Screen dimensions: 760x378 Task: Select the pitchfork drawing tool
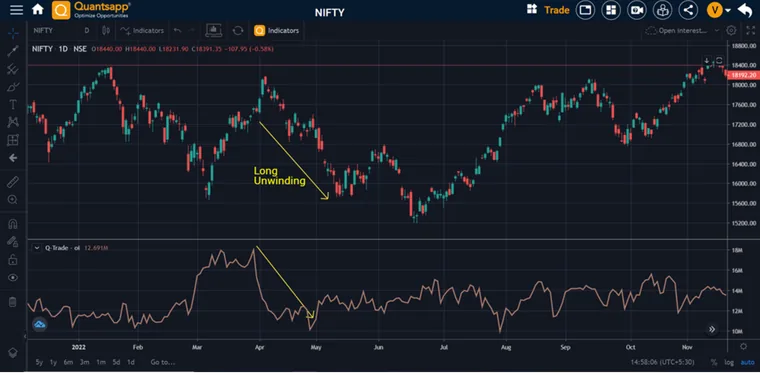click(x=13, y=69)
